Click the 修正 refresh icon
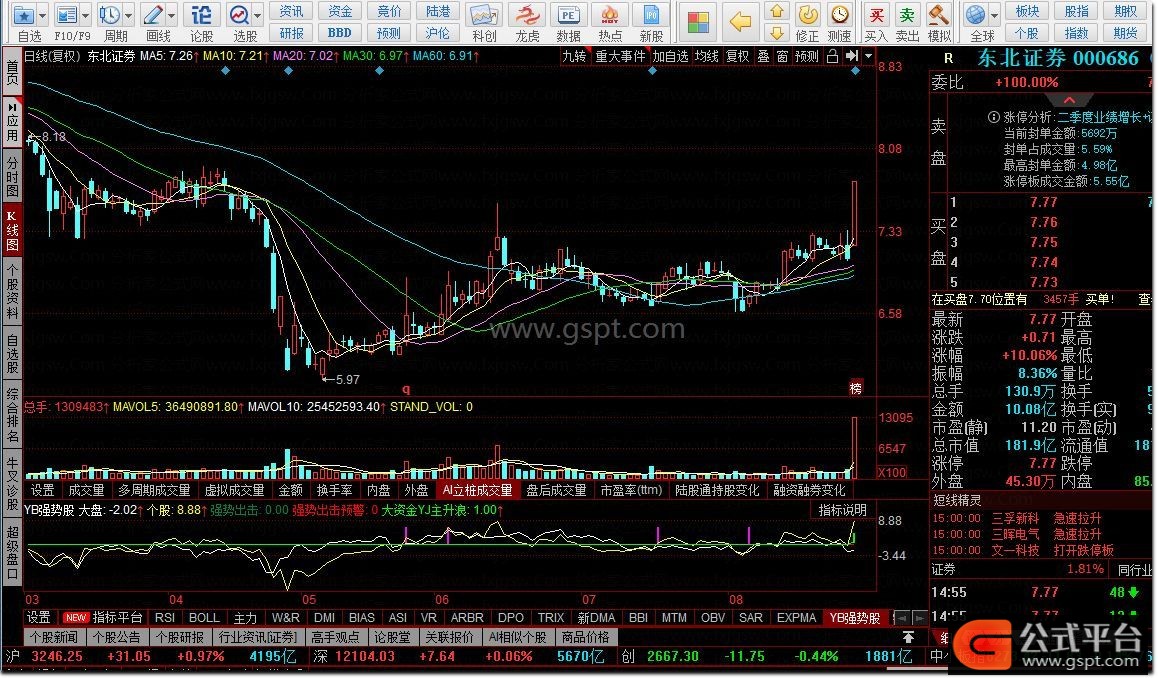Viewport: 1158px width, 678px height. (807, 15)
